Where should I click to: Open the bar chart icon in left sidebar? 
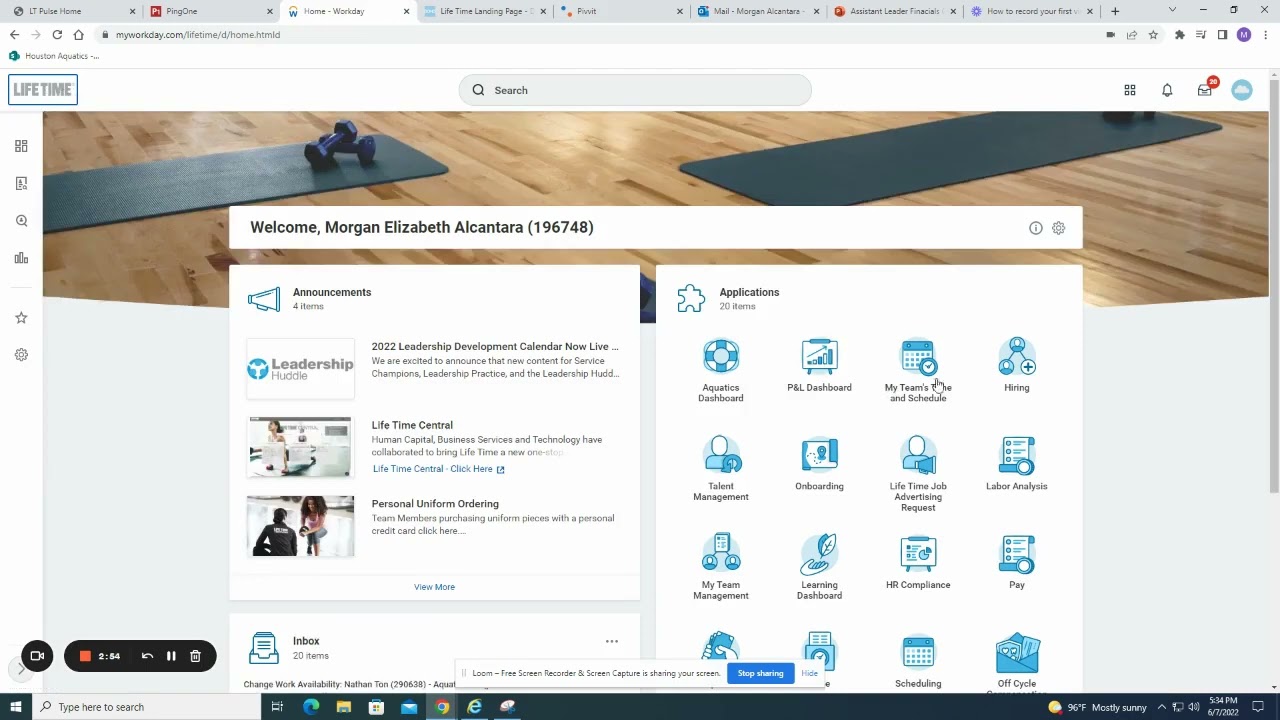tap(21, 258)
